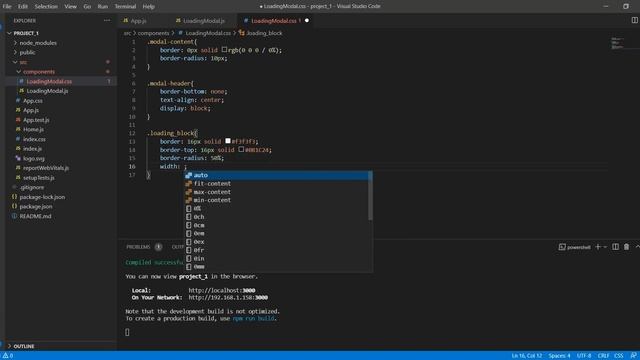Screen dimensions: 640x360
Task: Click the restore window button
Action: [x=626, y=6]
